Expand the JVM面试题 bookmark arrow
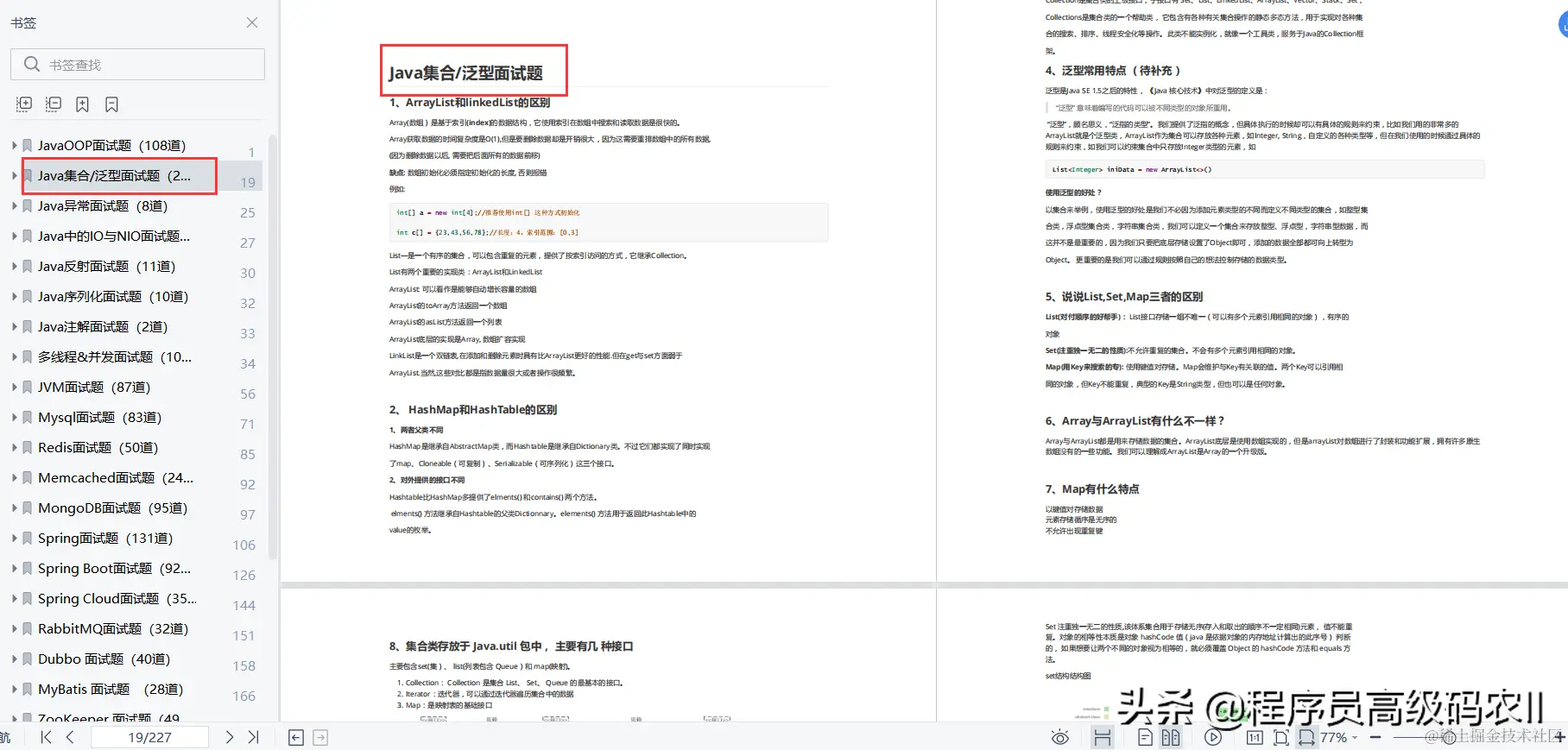Viewport: 1568px width, 750px height. (x=14, y=387)
